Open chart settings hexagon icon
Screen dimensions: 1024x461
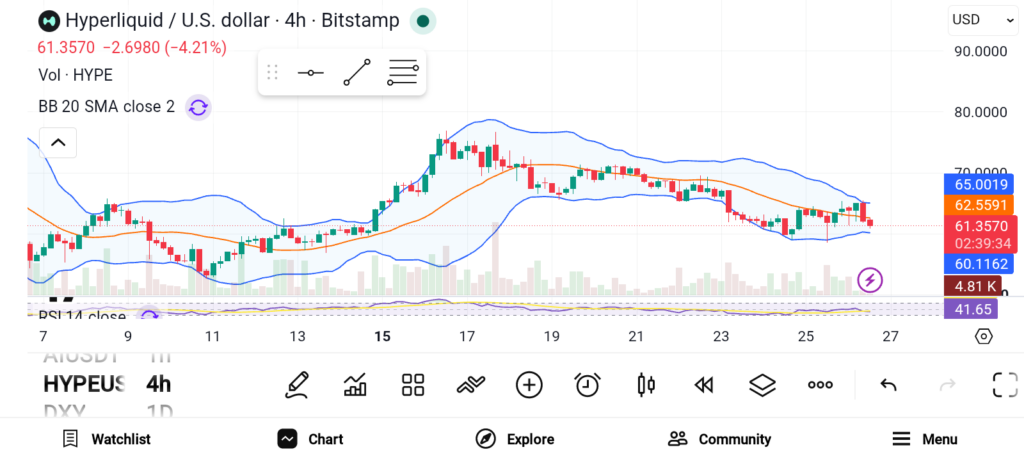click(984, 336)
